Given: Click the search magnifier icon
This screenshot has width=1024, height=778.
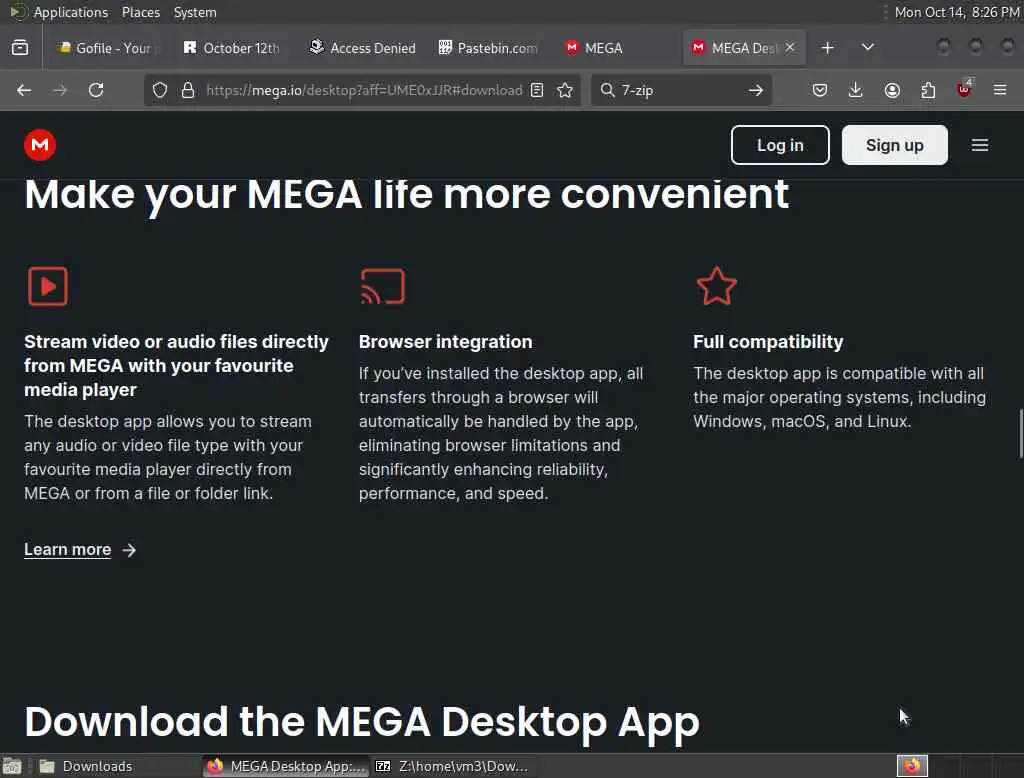Looking at the screenshot, I should (607, 90).
